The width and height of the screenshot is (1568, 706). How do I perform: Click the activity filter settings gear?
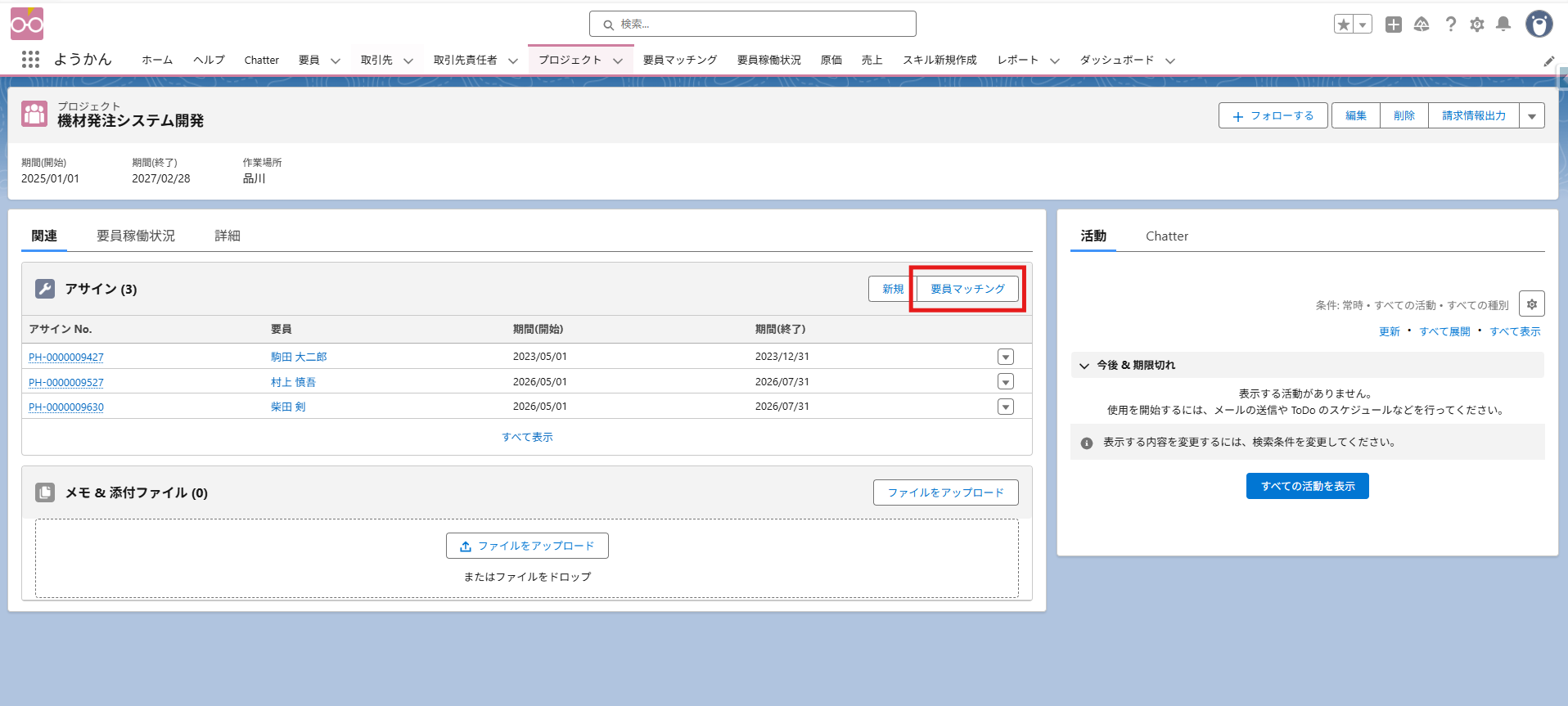1531,304
